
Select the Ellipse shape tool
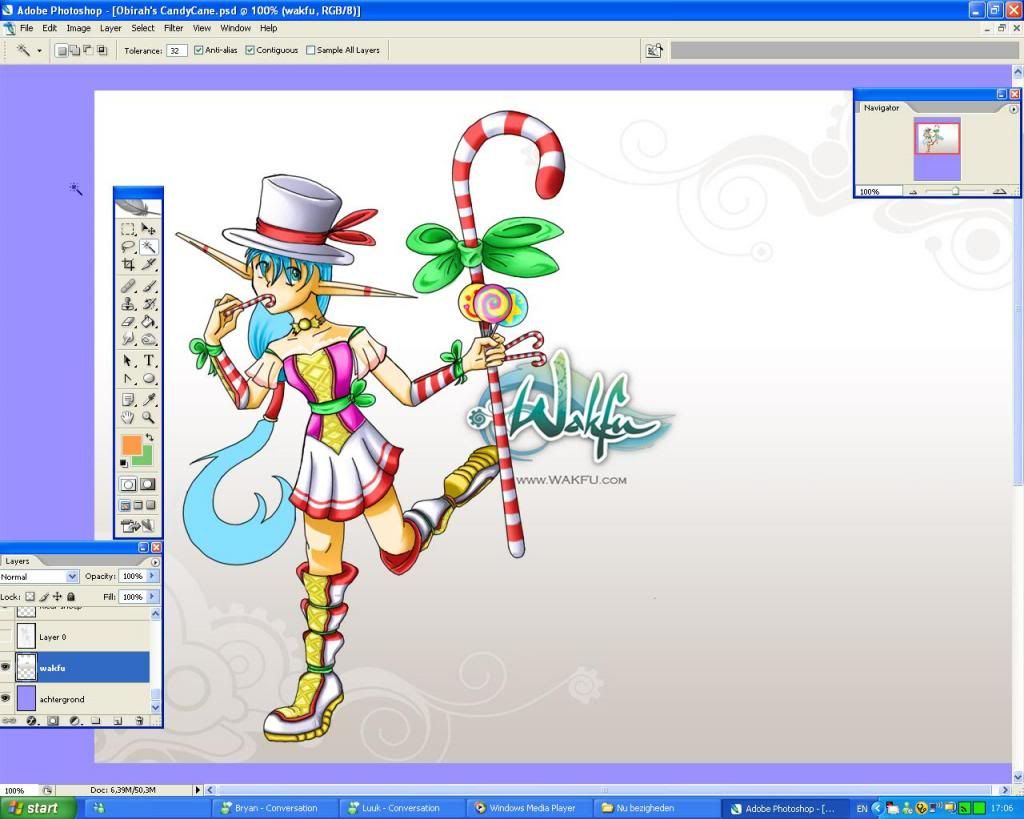pos(149,378)
